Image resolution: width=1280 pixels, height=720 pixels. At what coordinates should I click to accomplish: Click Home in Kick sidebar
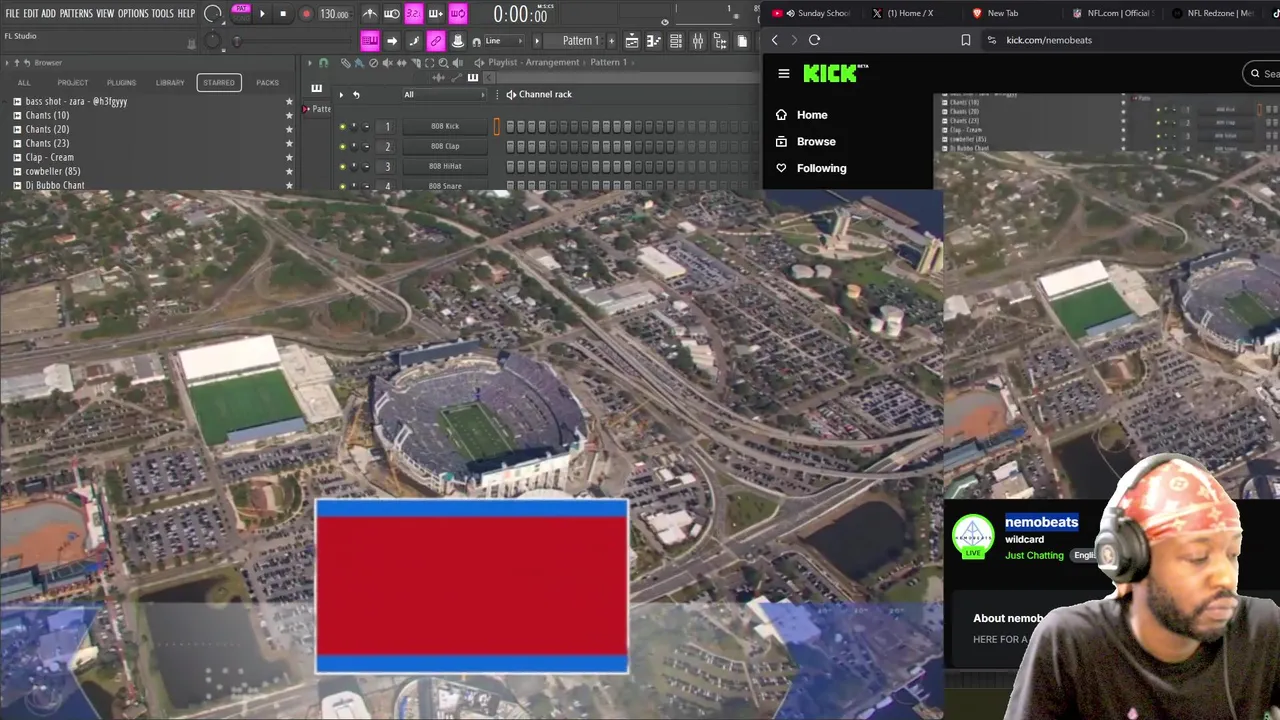click(812, 115)
